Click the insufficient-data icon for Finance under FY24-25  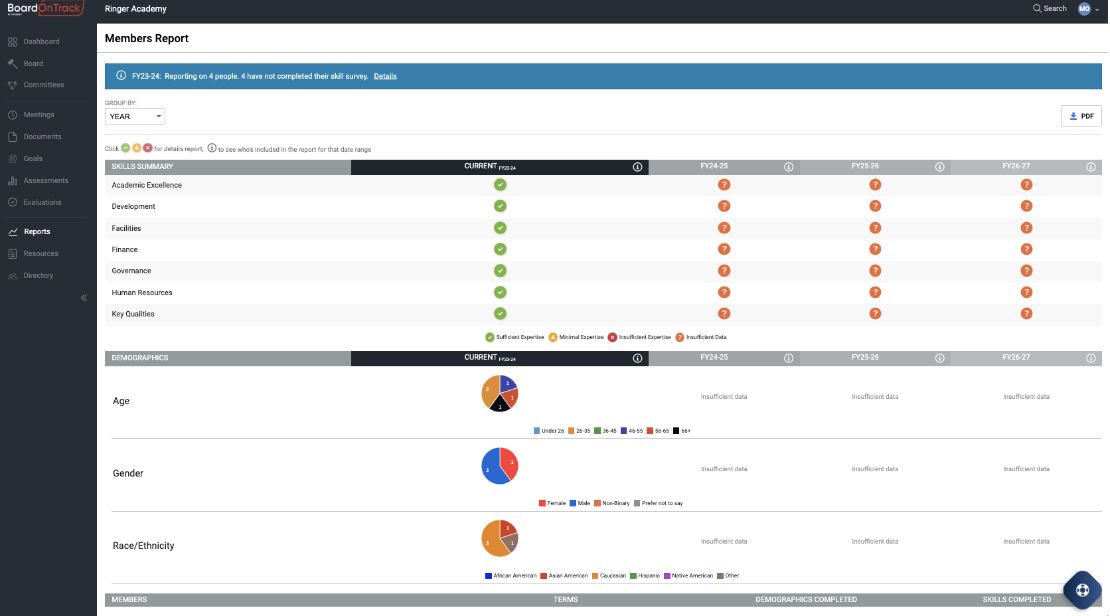[x=724, y=249]
